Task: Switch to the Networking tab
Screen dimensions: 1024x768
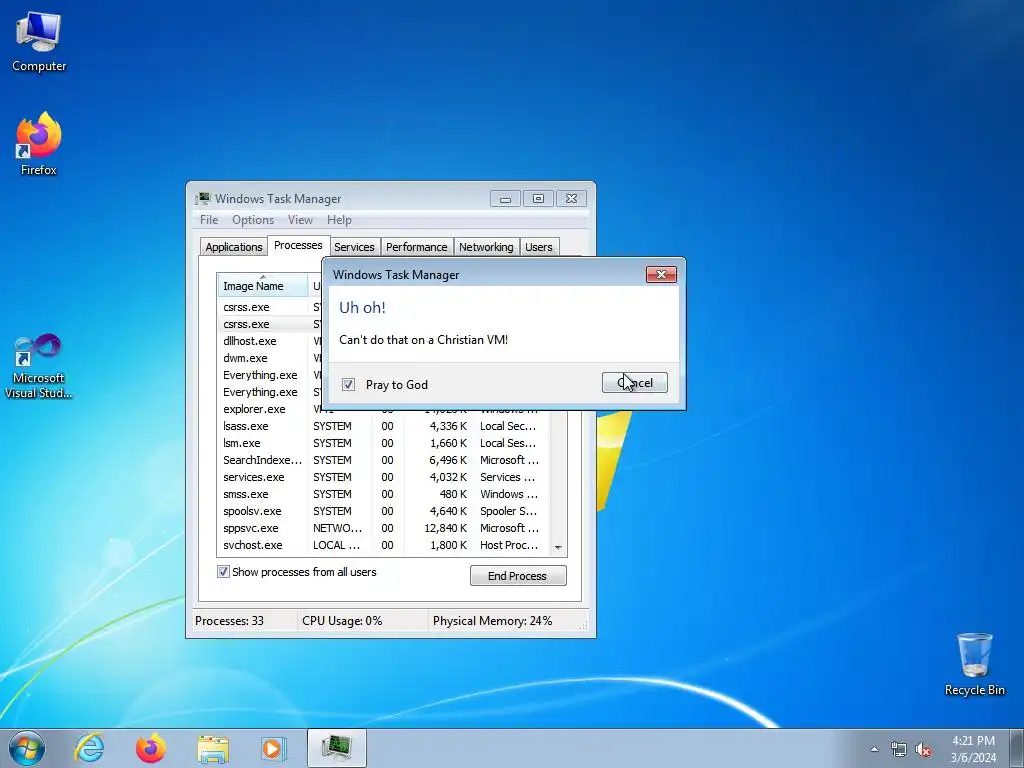Action: tap(486, 247)
